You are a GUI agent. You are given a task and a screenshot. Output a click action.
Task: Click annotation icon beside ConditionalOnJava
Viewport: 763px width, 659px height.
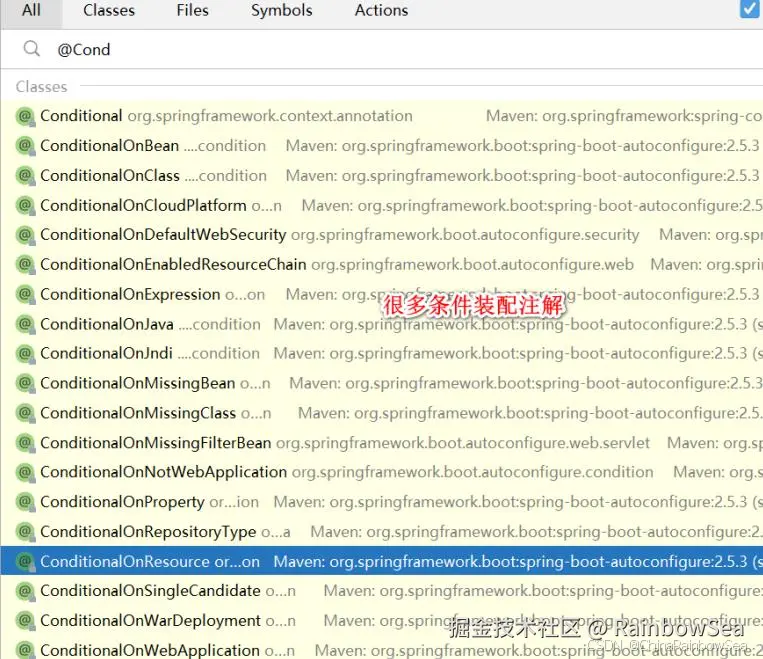(25, 324)
